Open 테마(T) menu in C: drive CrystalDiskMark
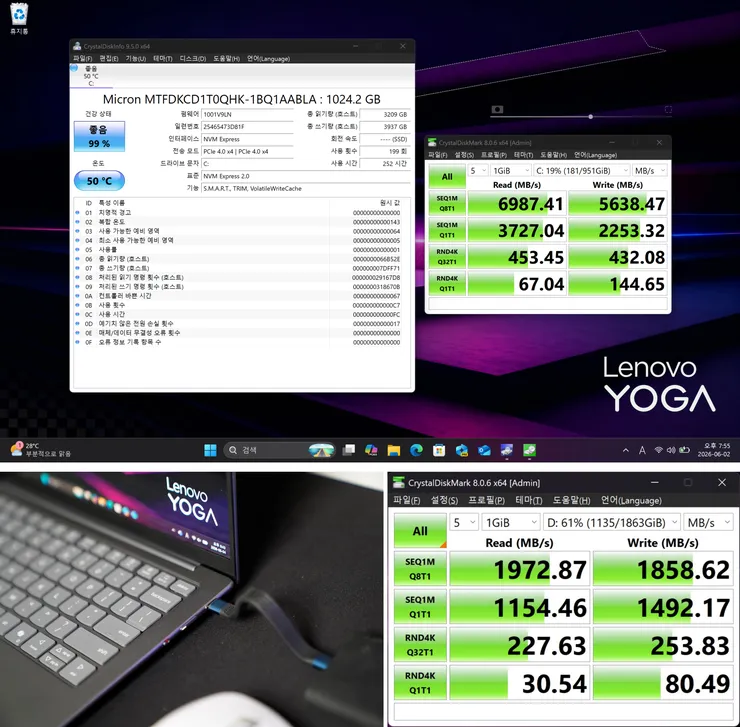The height and width of the screenshot is (727, 740). coord(523,155)
